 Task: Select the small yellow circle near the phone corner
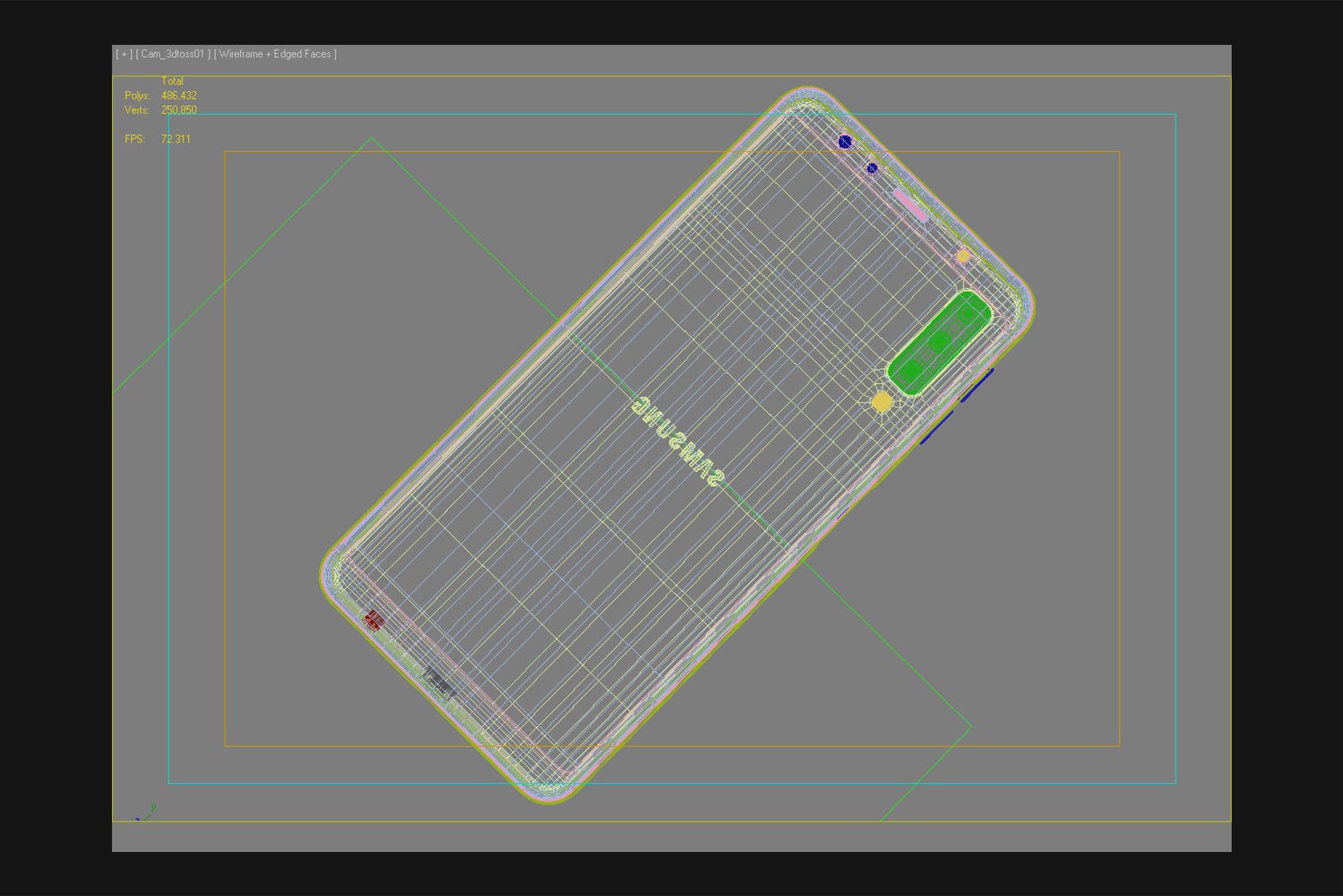pyautogui.click(x=963, y=256)
